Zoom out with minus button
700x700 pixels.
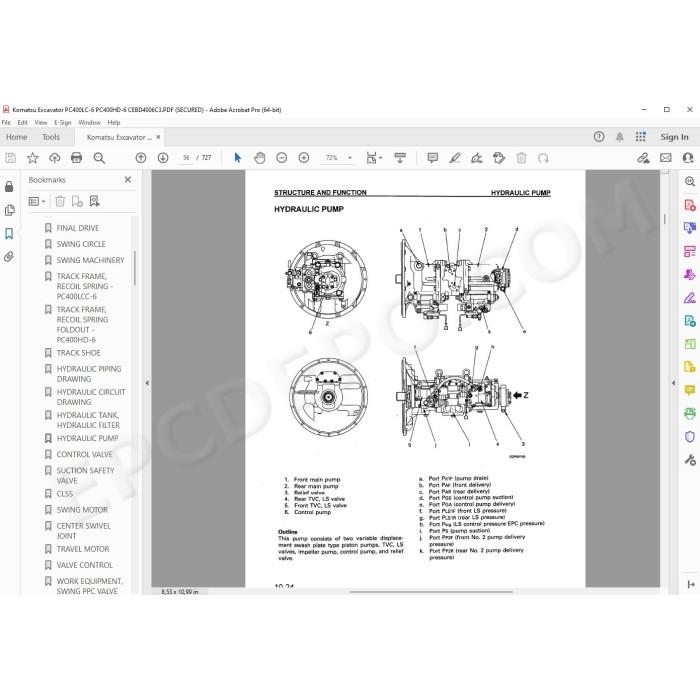click(282, 158)
